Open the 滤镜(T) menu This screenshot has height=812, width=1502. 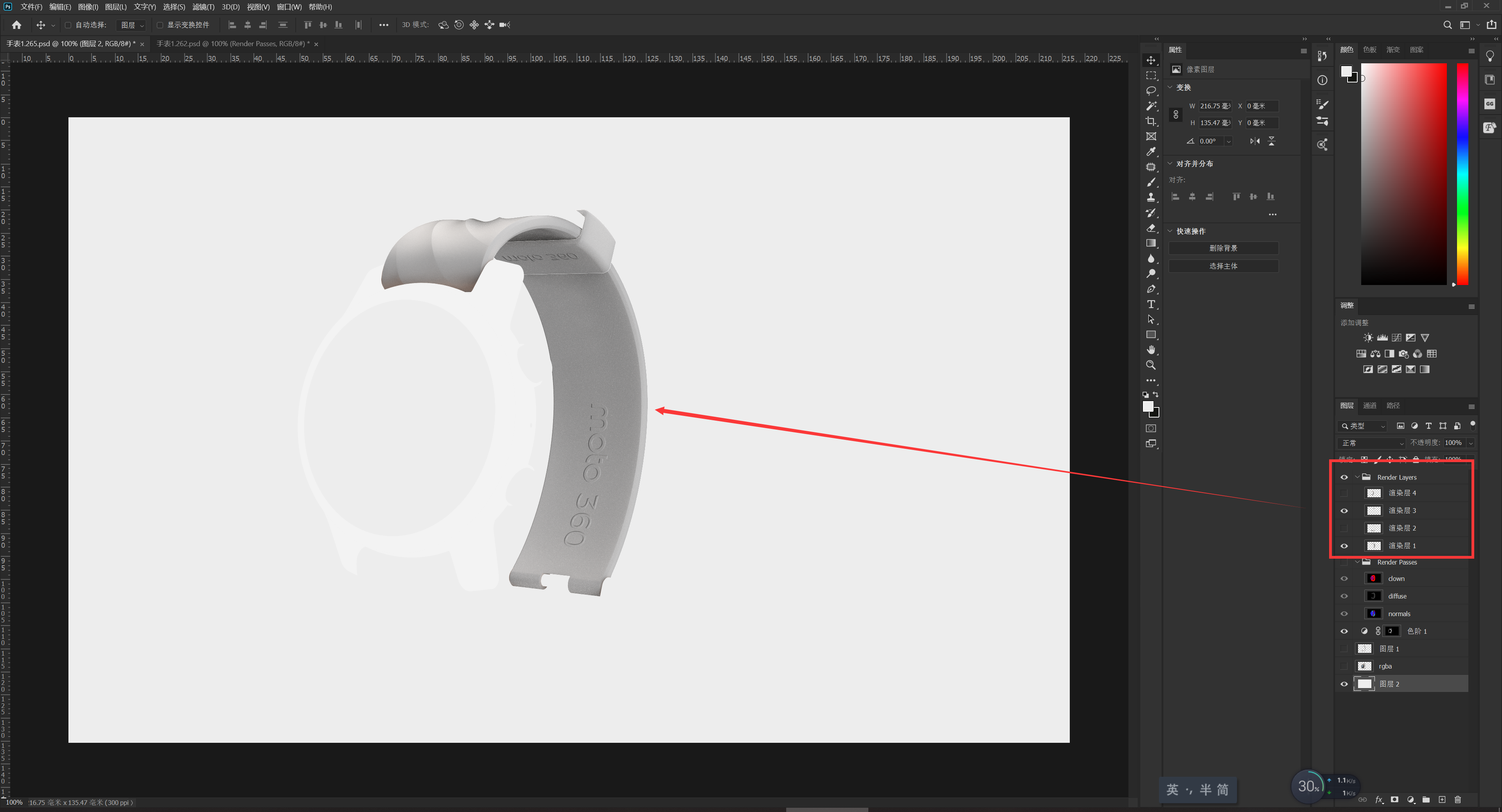coord(203,7)
